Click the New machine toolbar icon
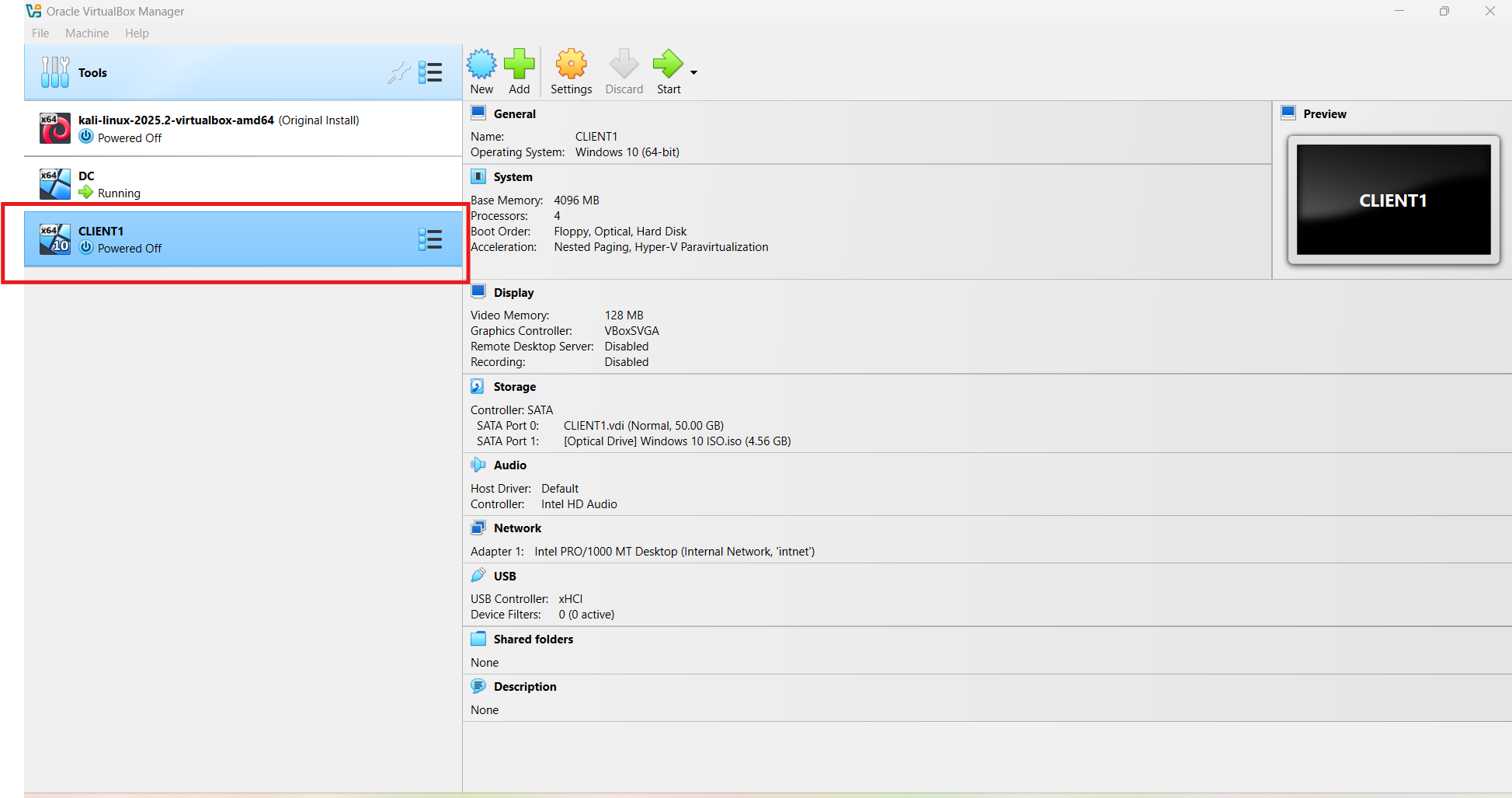 (x=481, y=64)
